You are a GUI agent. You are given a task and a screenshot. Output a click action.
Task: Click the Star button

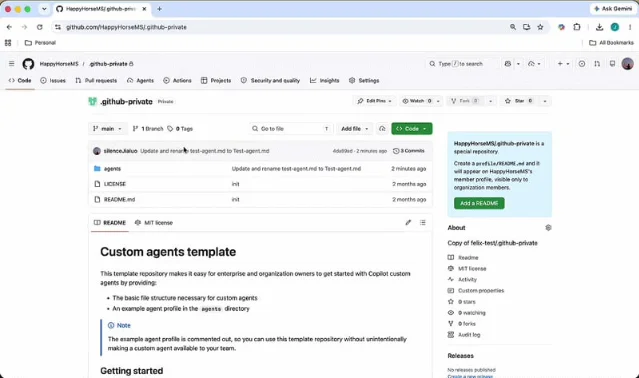point(519,101)
